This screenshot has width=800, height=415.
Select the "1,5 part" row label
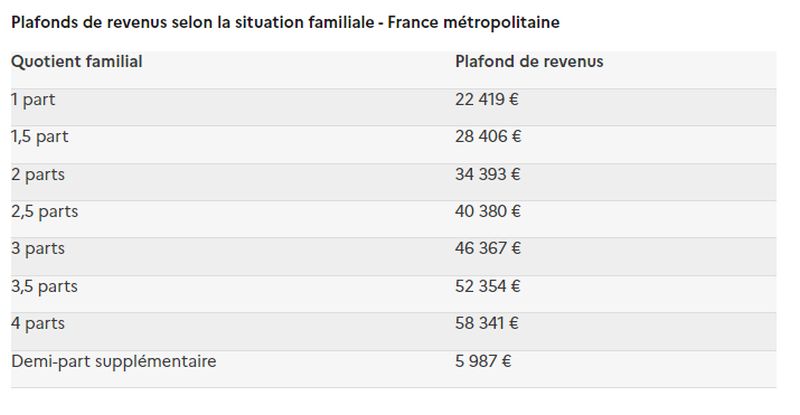[x=39, y=136]
